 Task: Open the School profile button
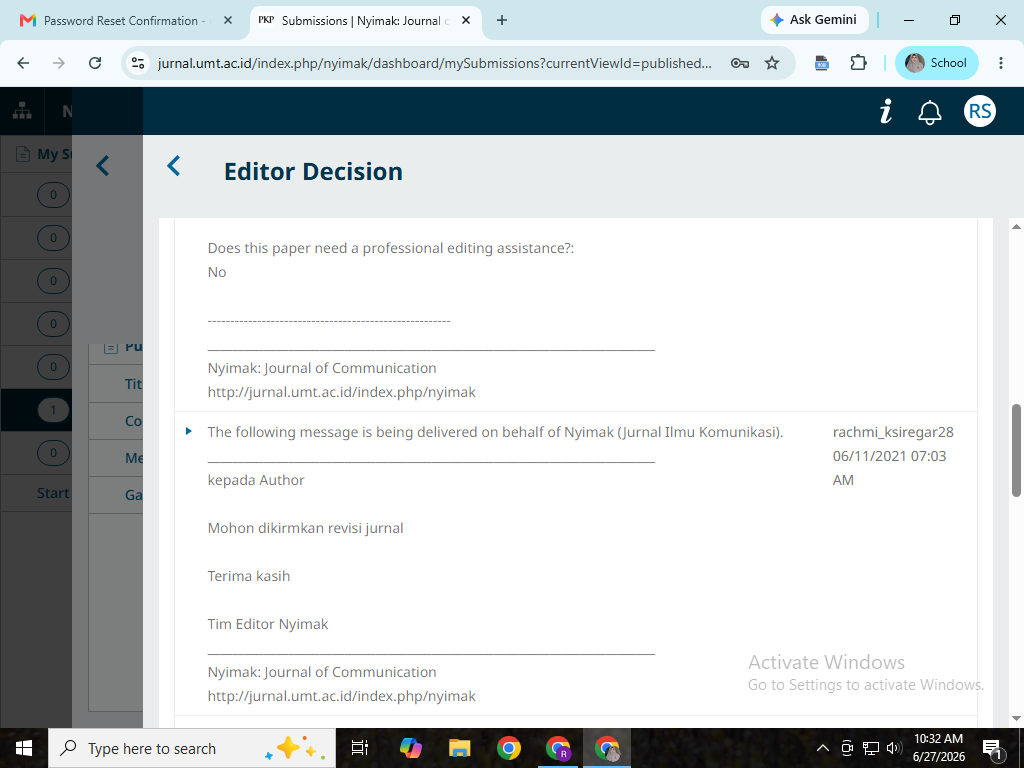point(936,63)
